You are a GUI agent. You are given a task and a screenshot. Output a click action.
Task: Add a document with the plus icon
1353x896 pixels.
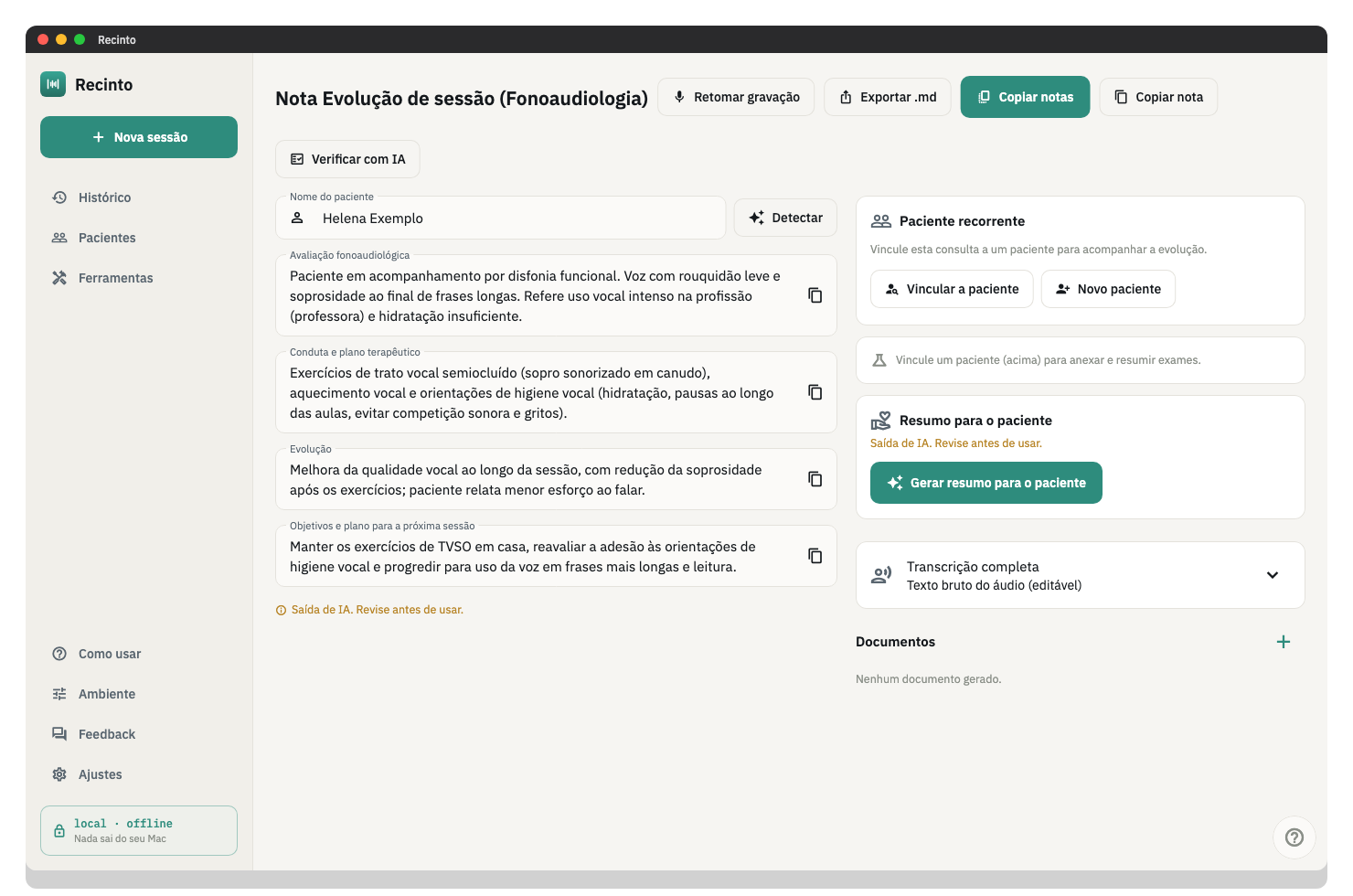click(x=1284, y=642)
